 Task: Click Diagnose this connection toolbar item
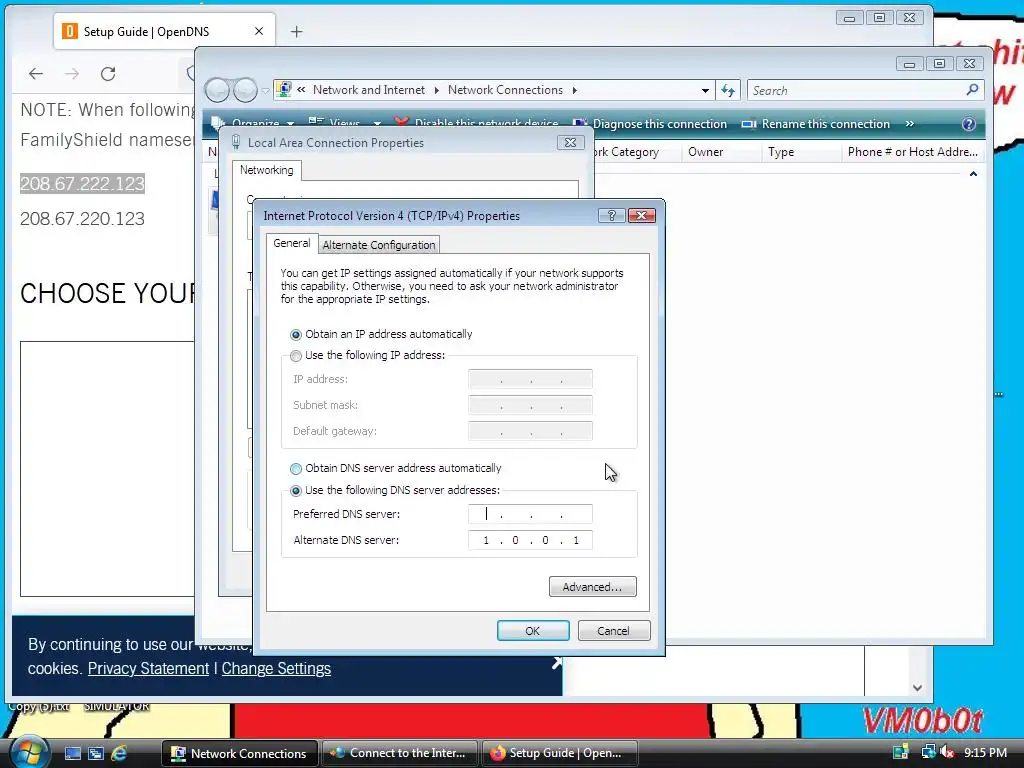click(650, 123)
